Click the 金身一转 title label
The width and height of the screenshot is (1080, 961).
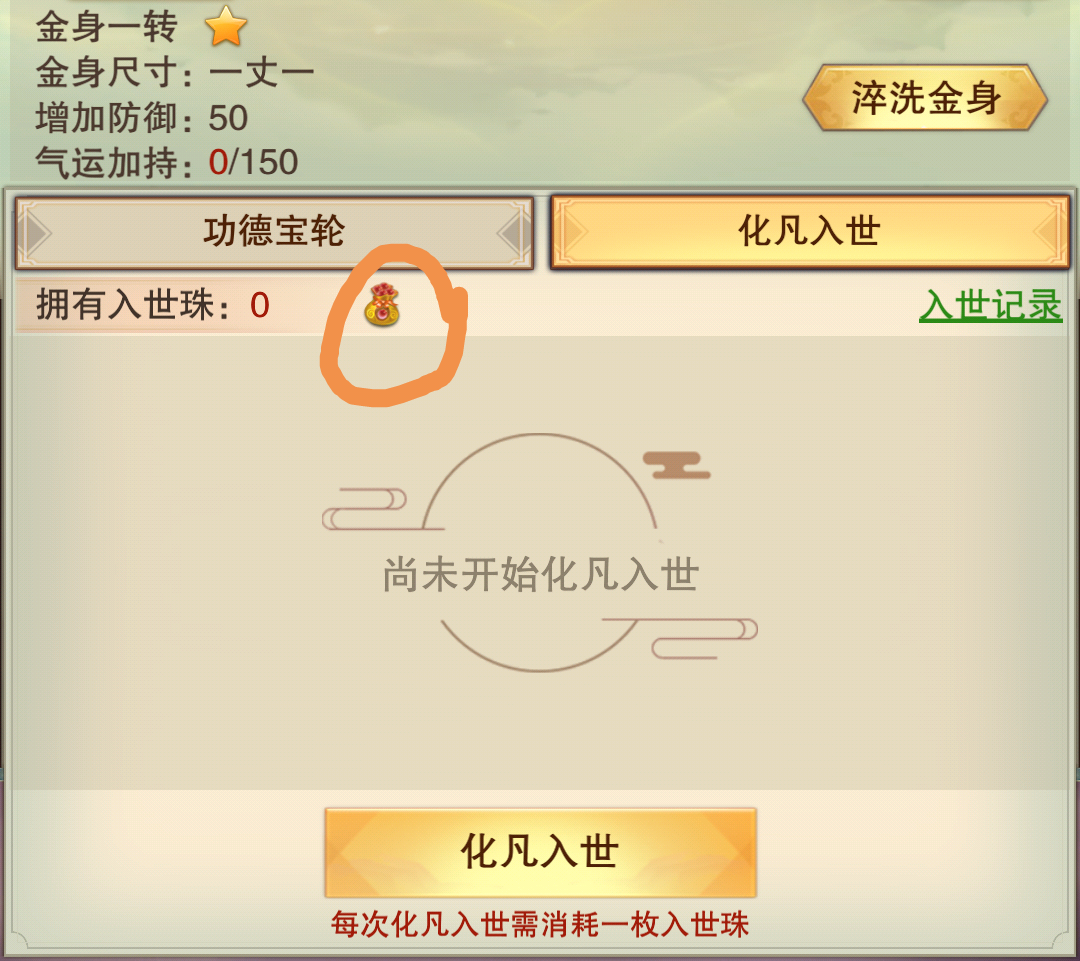(107, 27)
